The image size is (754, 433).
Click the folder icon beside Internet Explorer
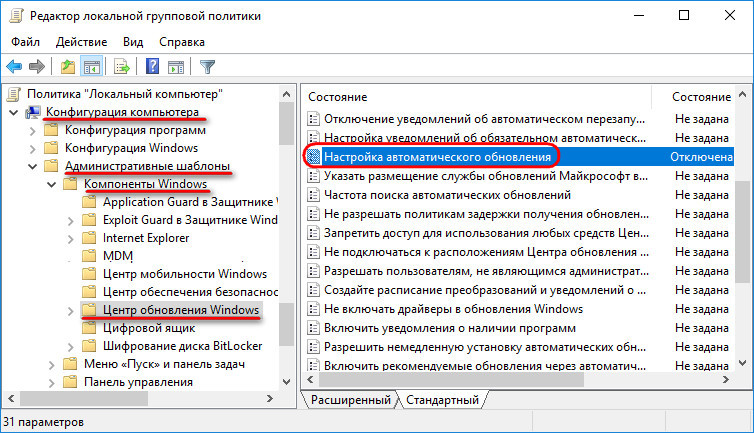pyautogui.click(x=89, y=238)
